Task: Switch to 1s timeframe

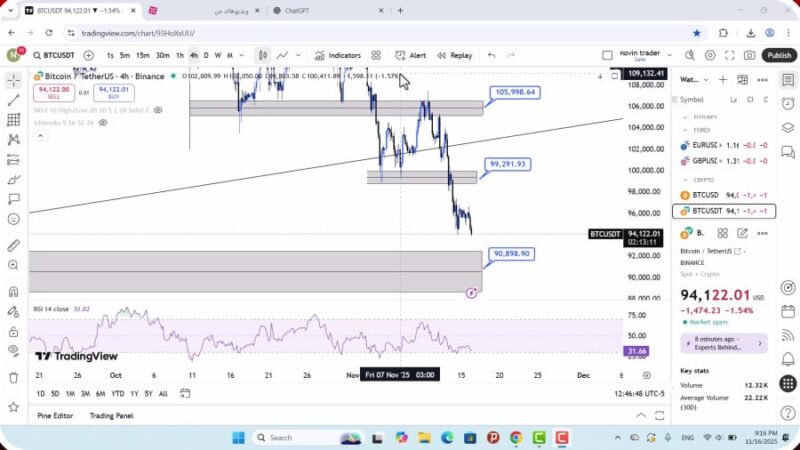Action: (x=110, y=55)
